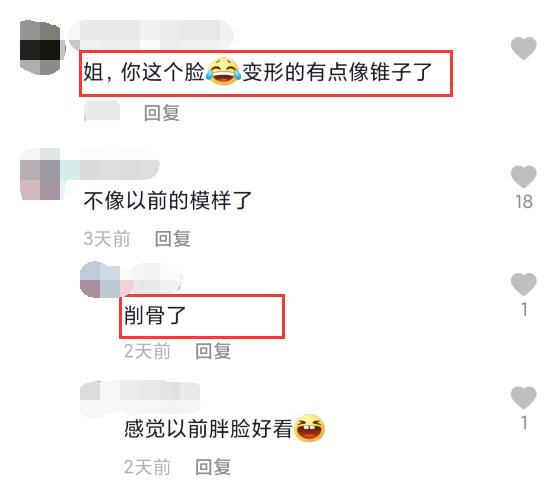
Task: Reply to the first comment about 锥子
Action: pyautogui.click(x=162, y=113)
